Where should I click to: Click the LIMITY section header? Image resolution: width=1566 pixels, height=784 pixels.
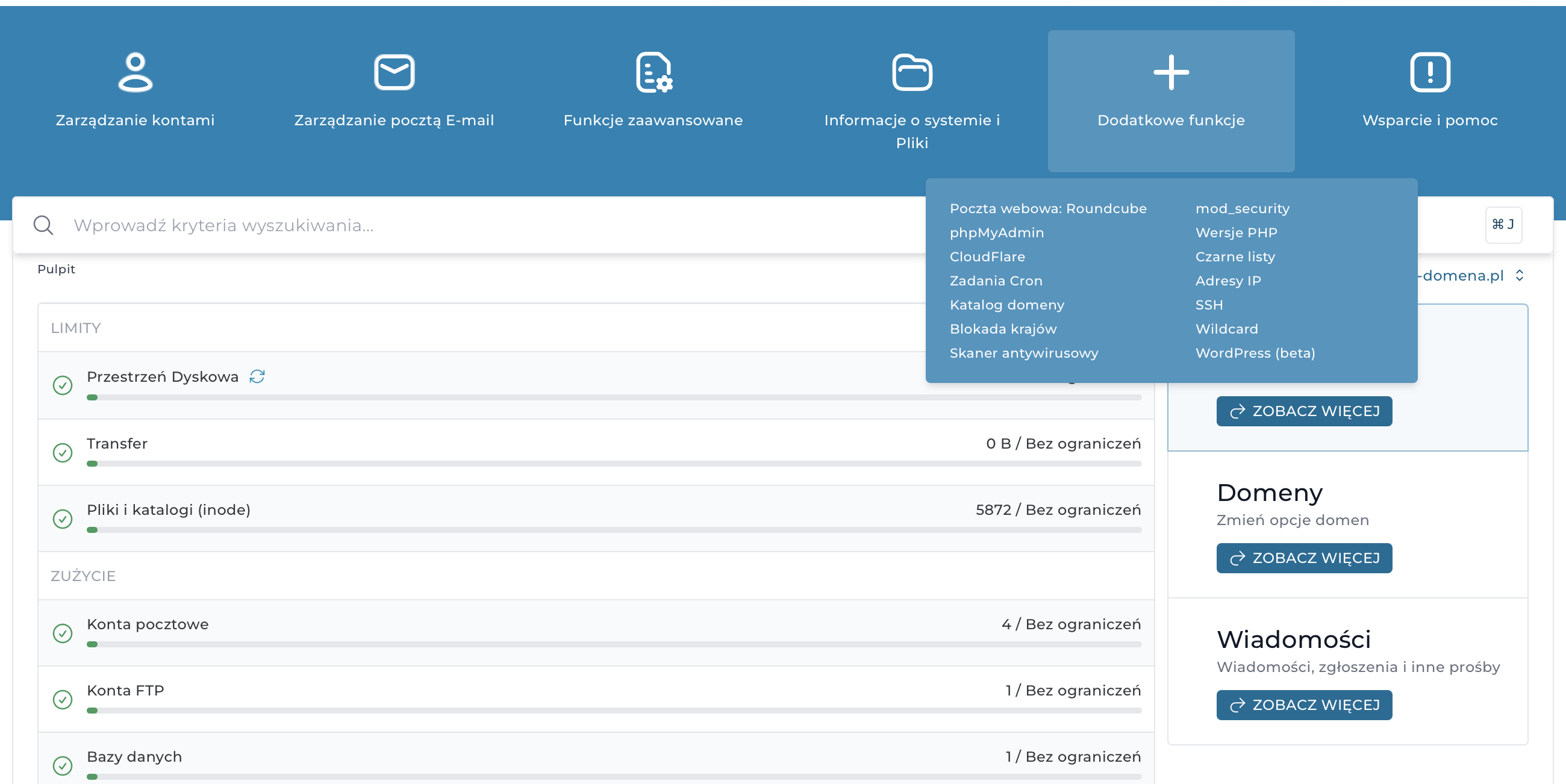click(75, 328)
